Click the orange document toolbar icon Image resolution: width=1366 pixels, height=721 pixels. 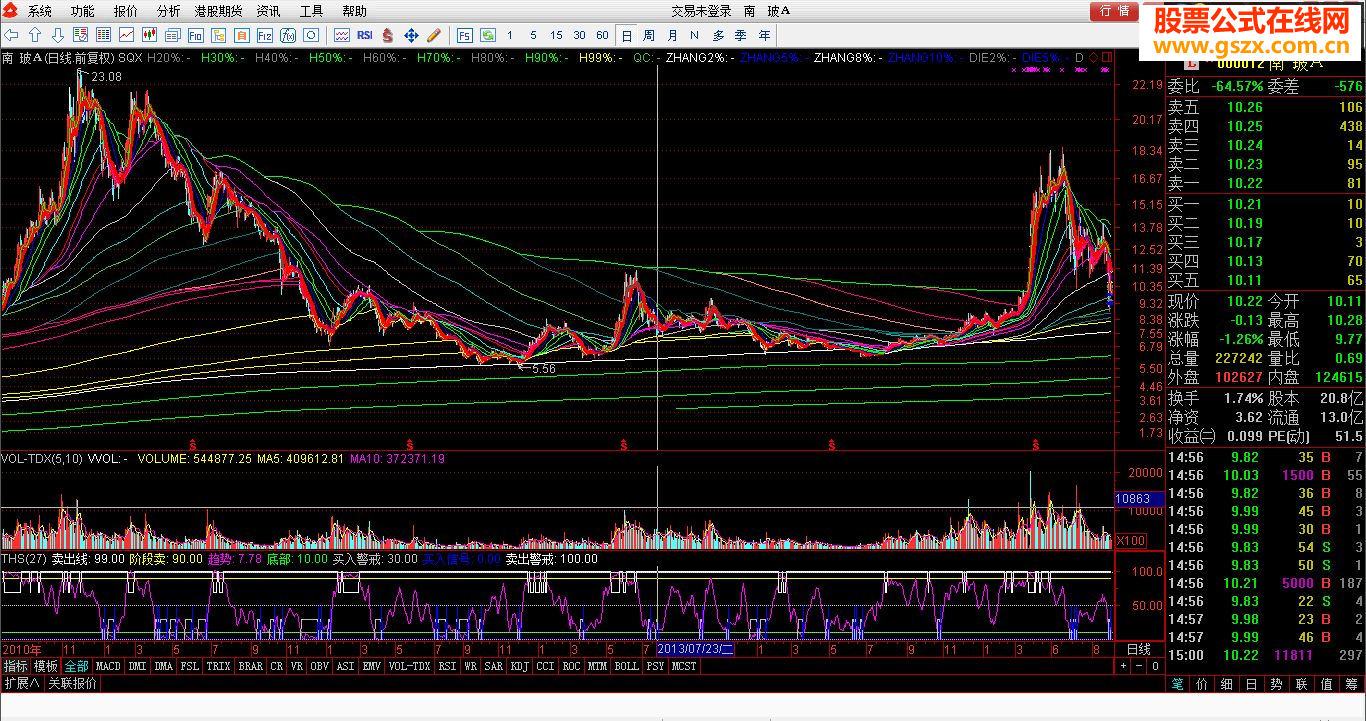242,35
